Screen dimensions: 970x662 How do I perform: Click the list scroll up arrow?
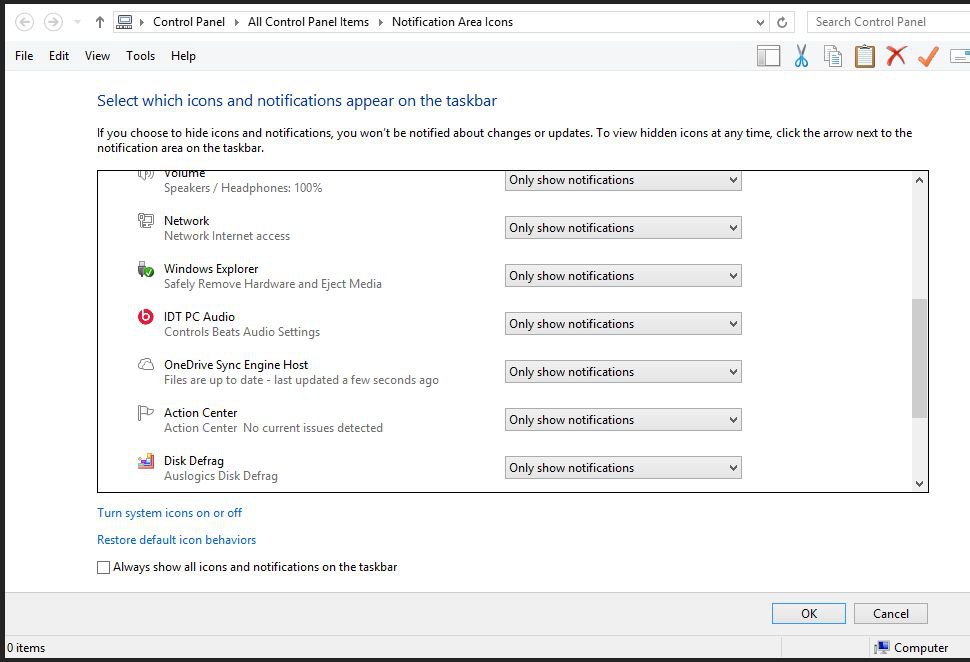click(x=919, y=180)
